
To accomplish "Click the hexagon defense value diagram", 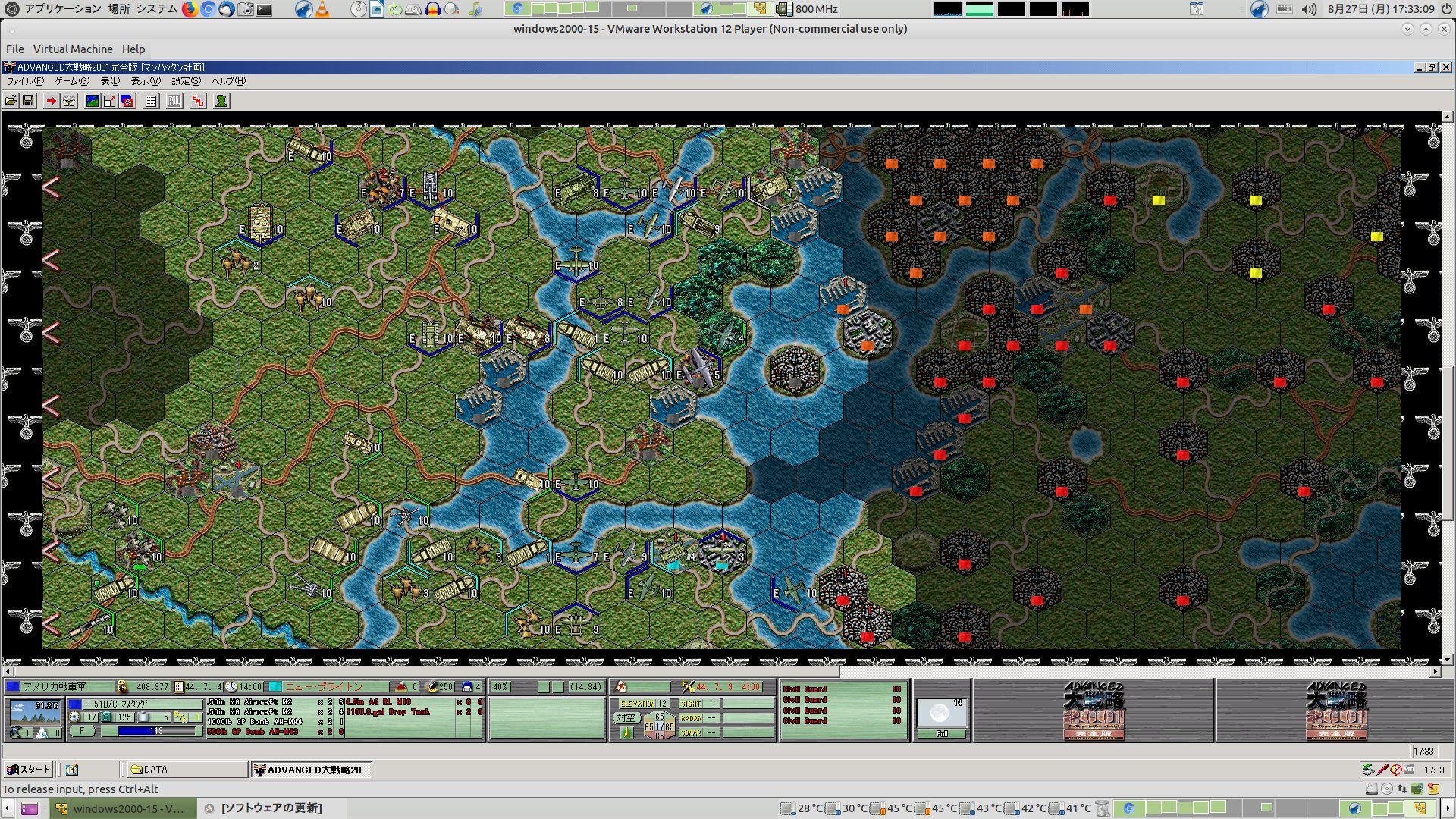I will pyautogui.click(x=659, y=726).
